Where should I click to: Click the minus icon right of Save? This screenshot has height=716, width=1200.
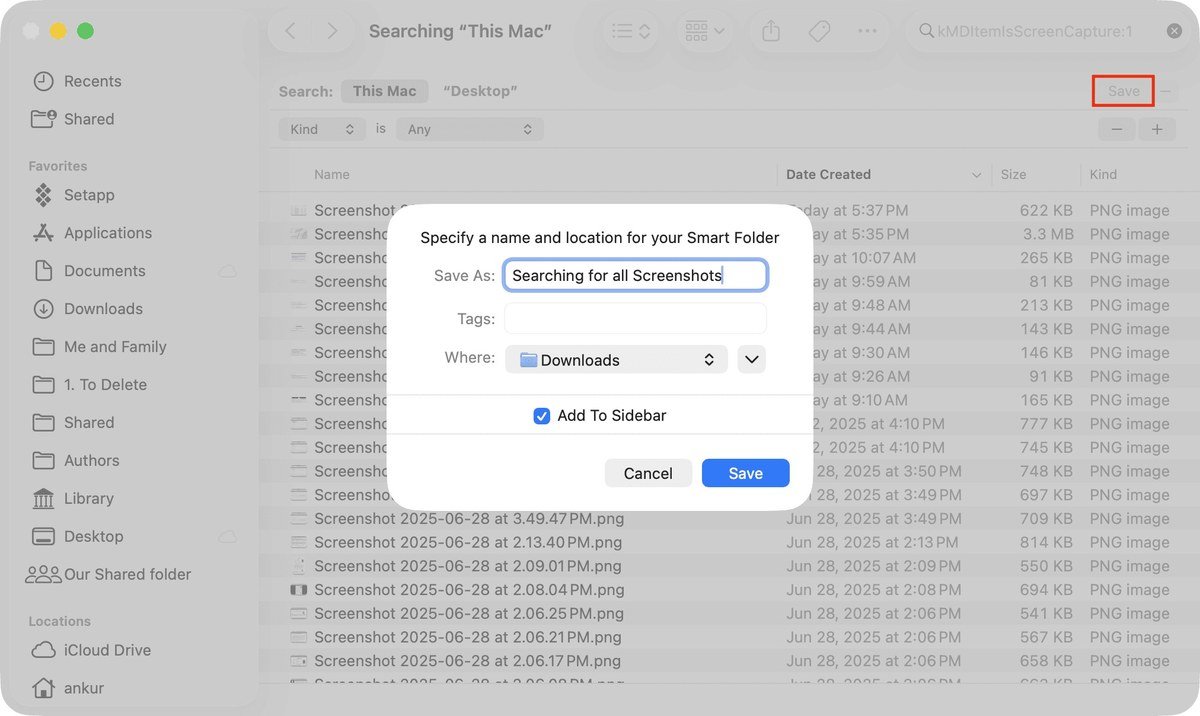pyautogui.click(x=1166, y=91)
